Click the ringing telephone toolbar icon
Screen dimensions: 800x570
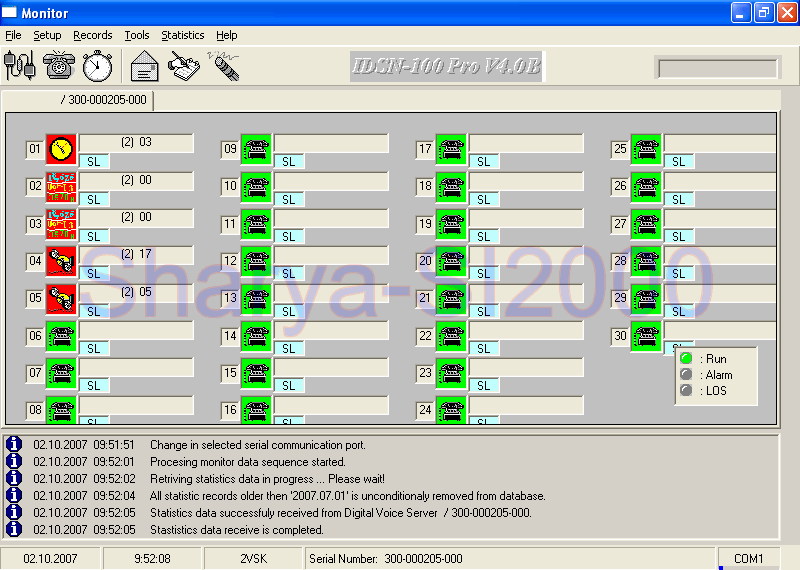pos(59,66)
